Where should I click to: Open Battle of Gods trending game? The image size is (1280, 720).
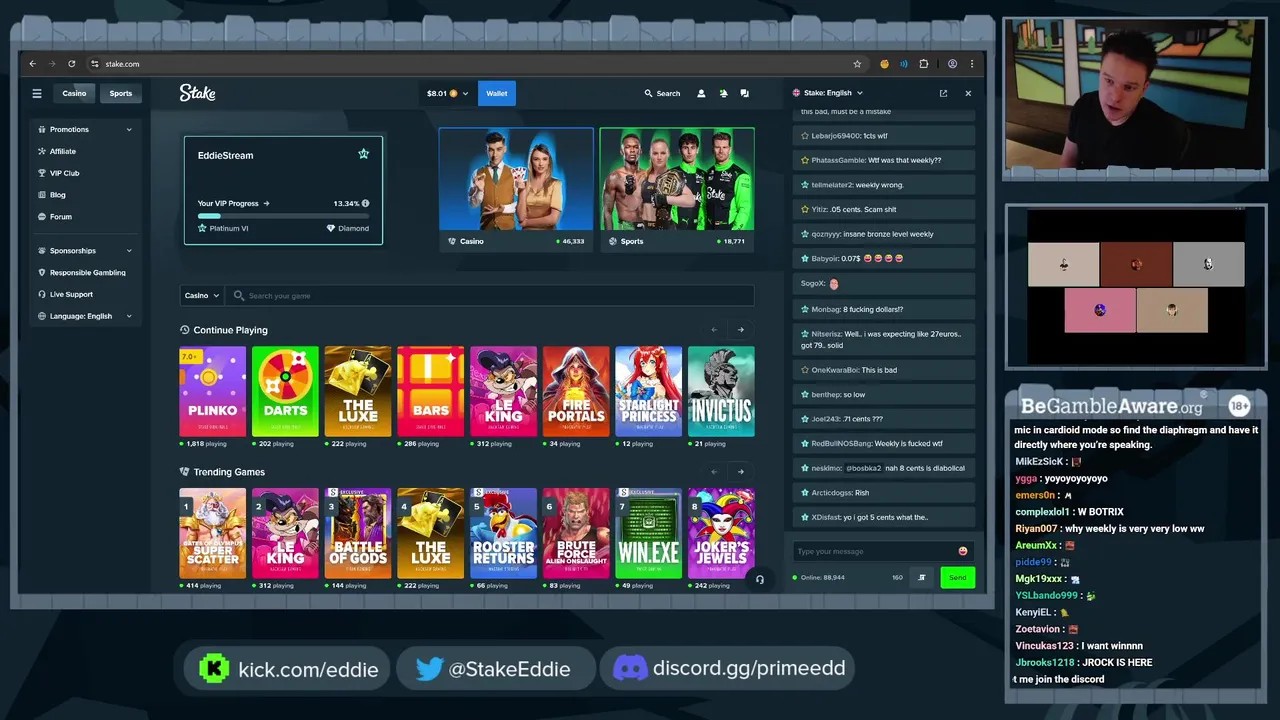(x=358, y=533)
